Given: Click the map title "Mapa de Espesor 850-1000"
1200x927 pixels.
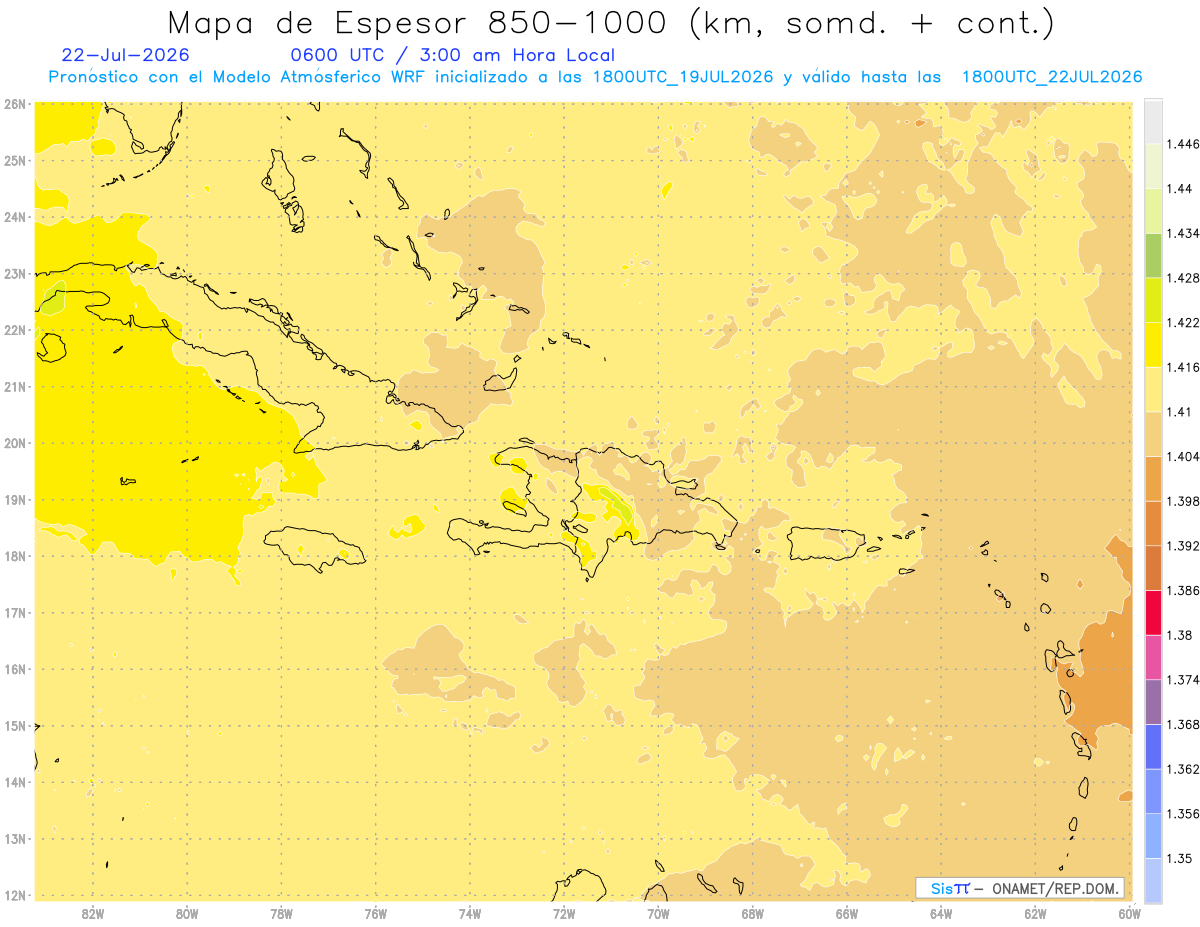Looking at the screenshot, I should click(x=420, y=23).
